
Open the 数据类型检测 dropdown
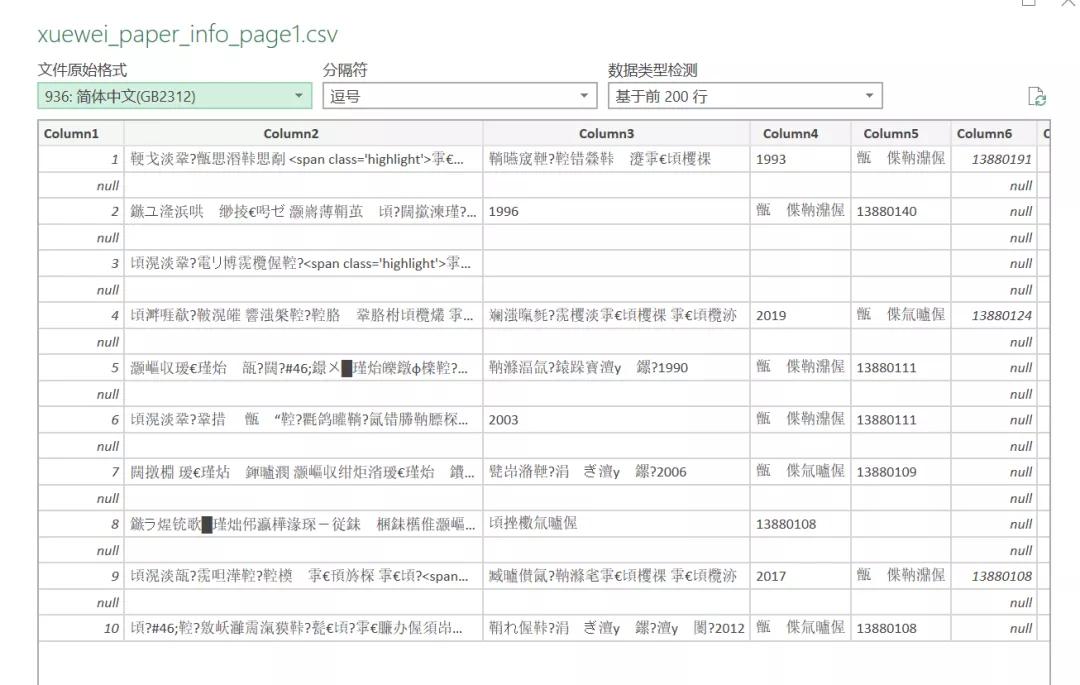tap(869, 94)
